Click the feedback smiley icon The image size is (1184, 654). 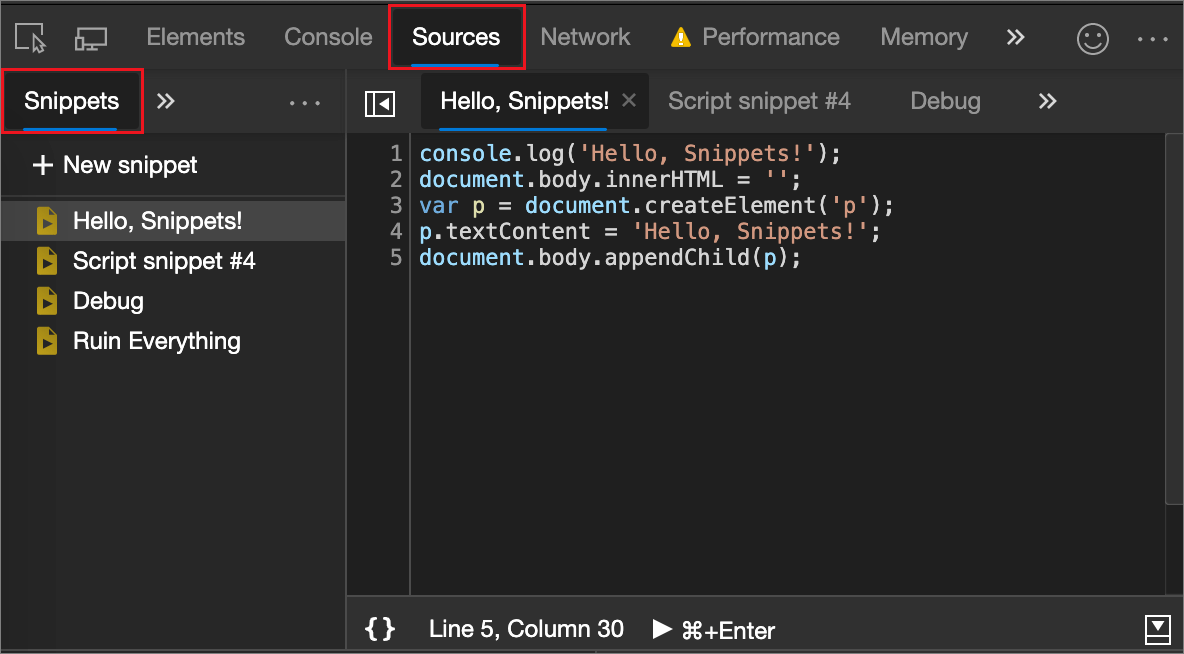(1092, 37)
